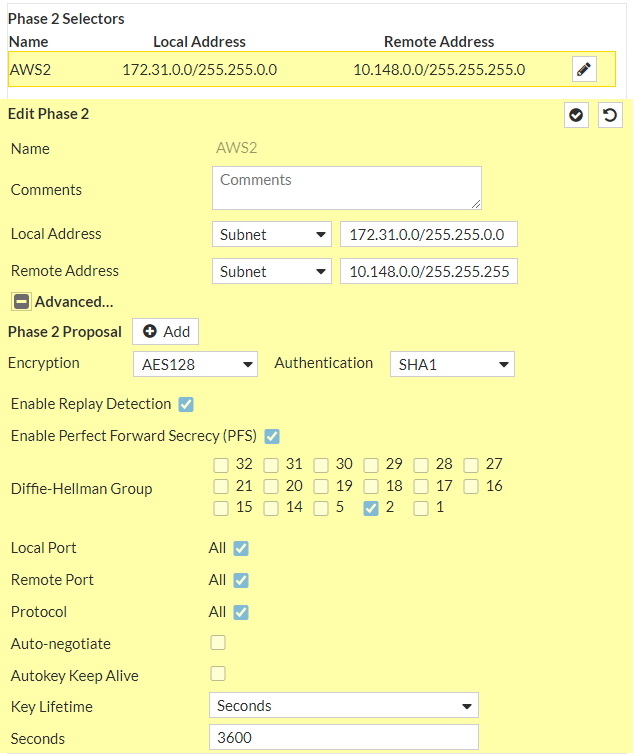The image size is (634, 756).
Task: Confirm Phase 2 edits with checkmark icon
Action: [576, 115]
